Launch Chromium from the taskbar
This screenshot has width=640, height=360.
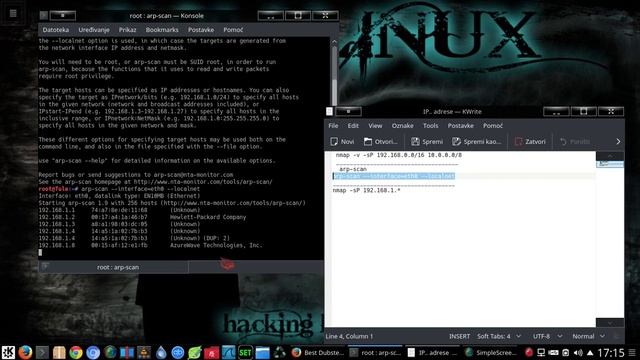(x=93, y=352)
